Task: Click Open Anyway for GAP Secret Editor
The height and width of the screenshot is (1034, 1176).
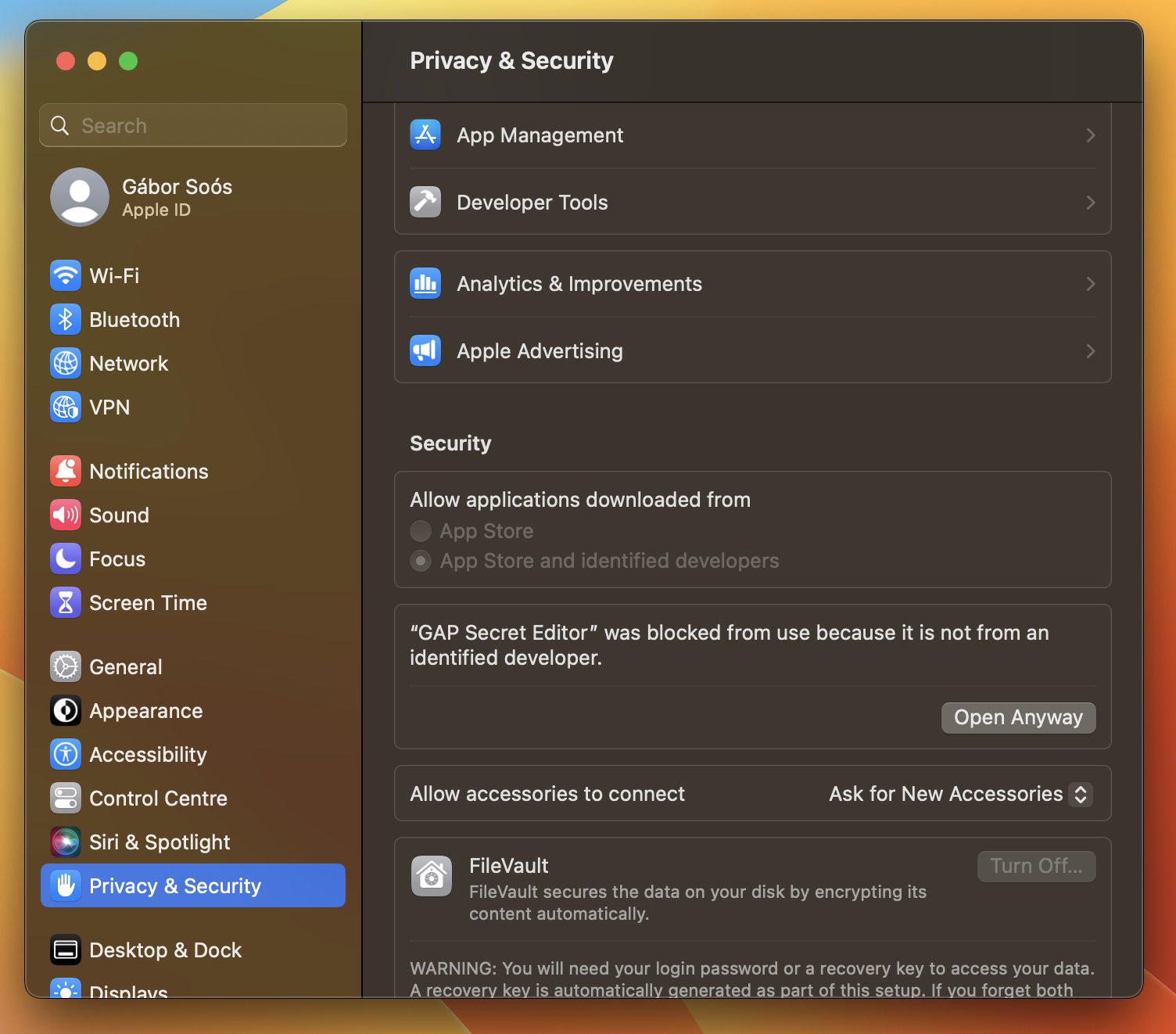Action: (x=1018, y=717)
